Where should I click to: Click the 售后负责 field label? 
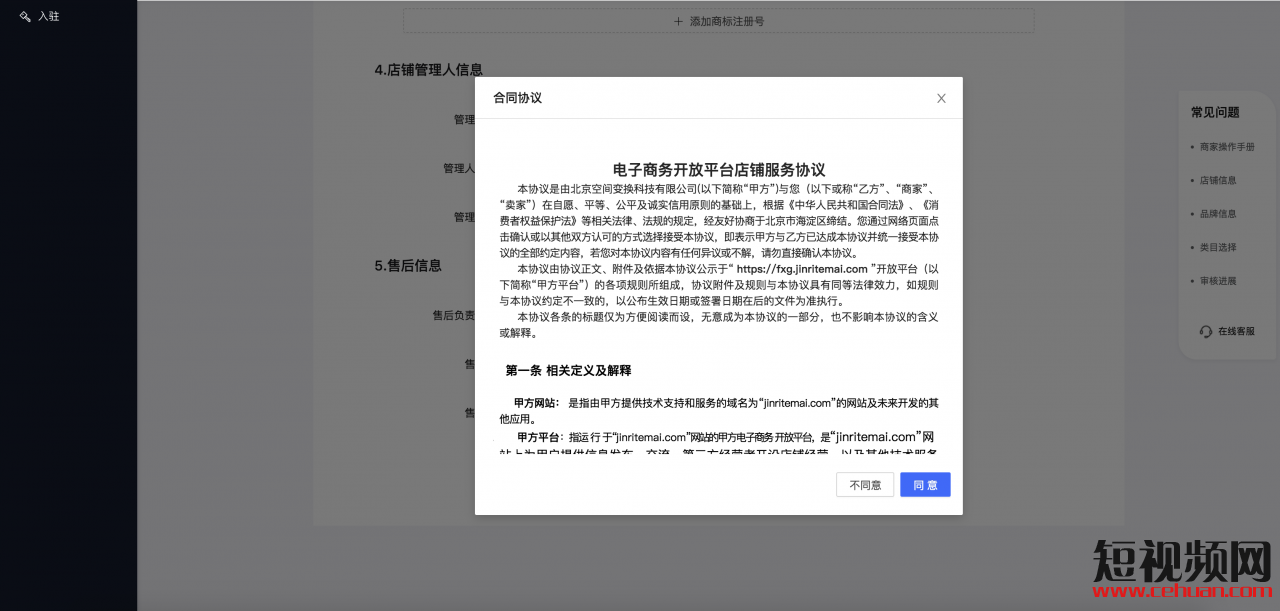(x=453, y=315)
